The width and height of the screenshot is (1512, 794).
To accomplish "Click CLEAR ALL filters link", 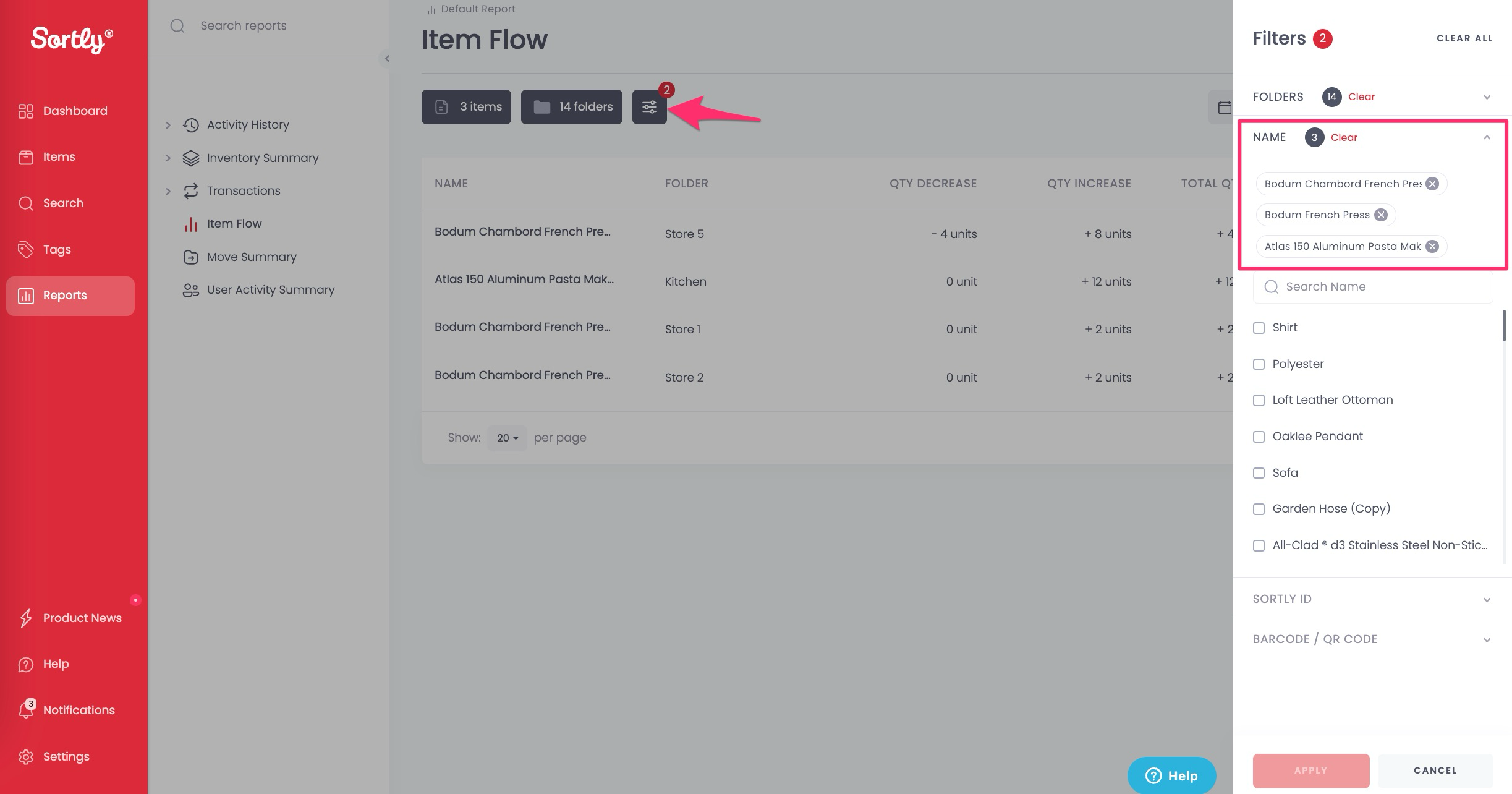I will pos(1464,38).
